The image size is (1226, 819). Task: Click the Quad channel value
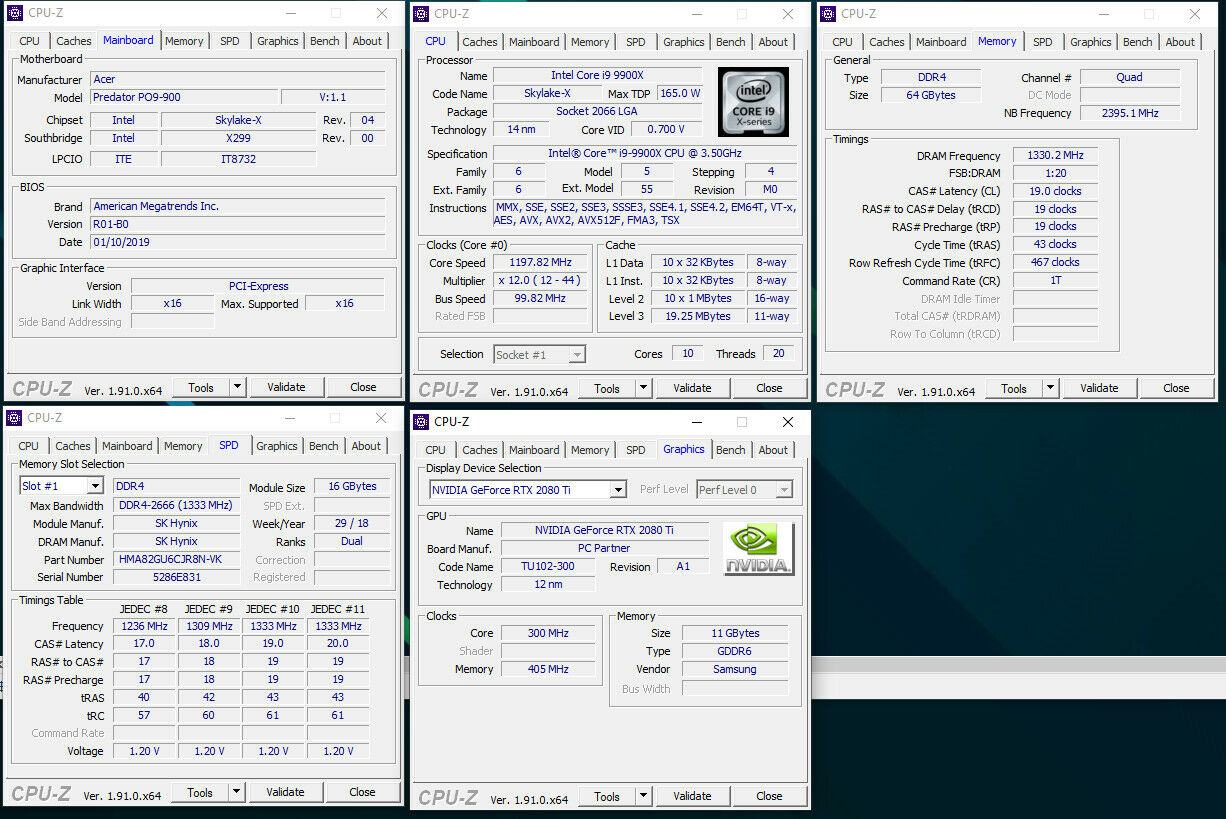[x=1130, y=77]
